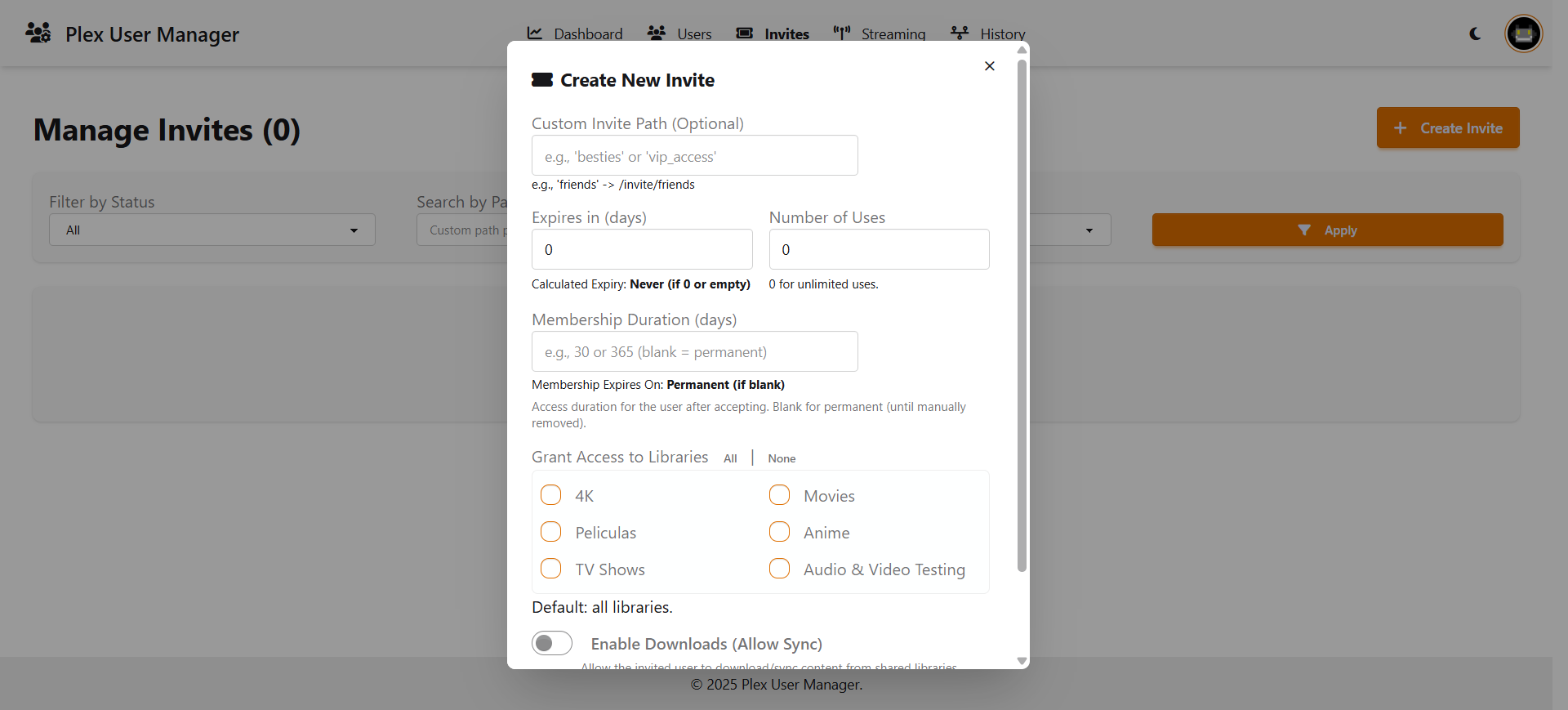Open the Invites tab
This screenshot has width=1568, height=710.
[x=773, y=33]
